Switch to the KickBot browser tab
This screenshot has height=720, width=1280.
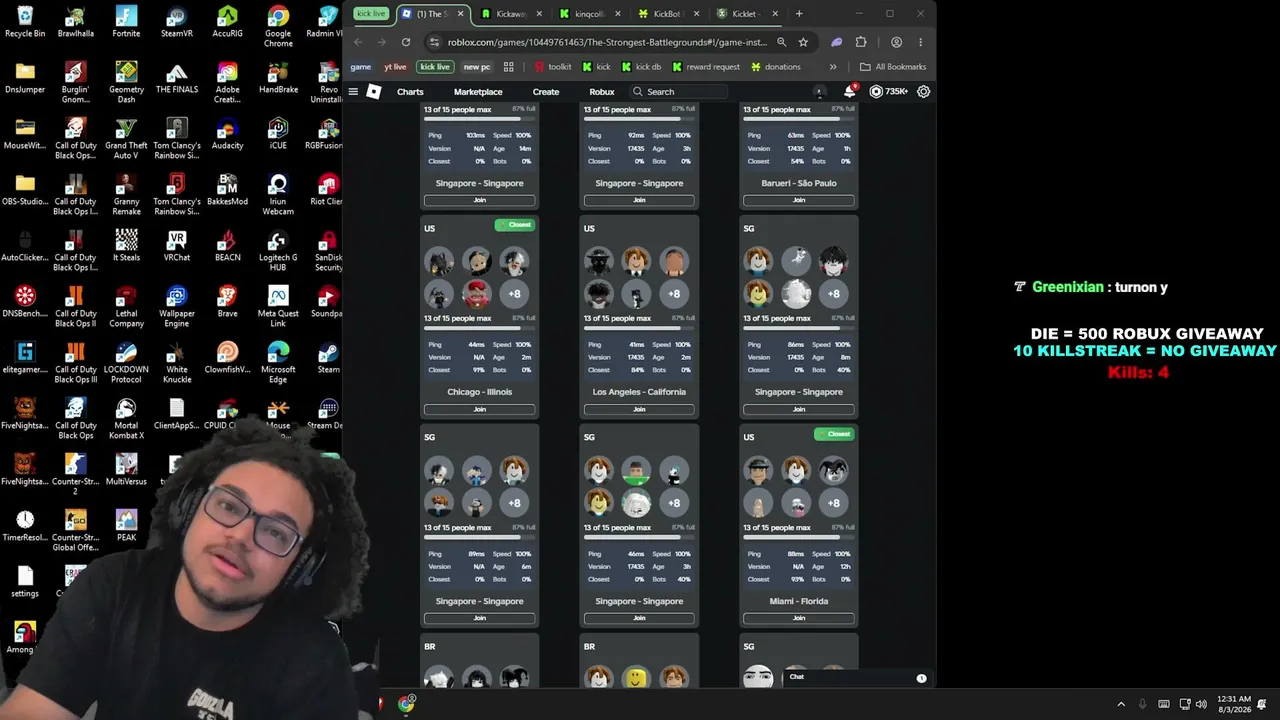[667, 14]
